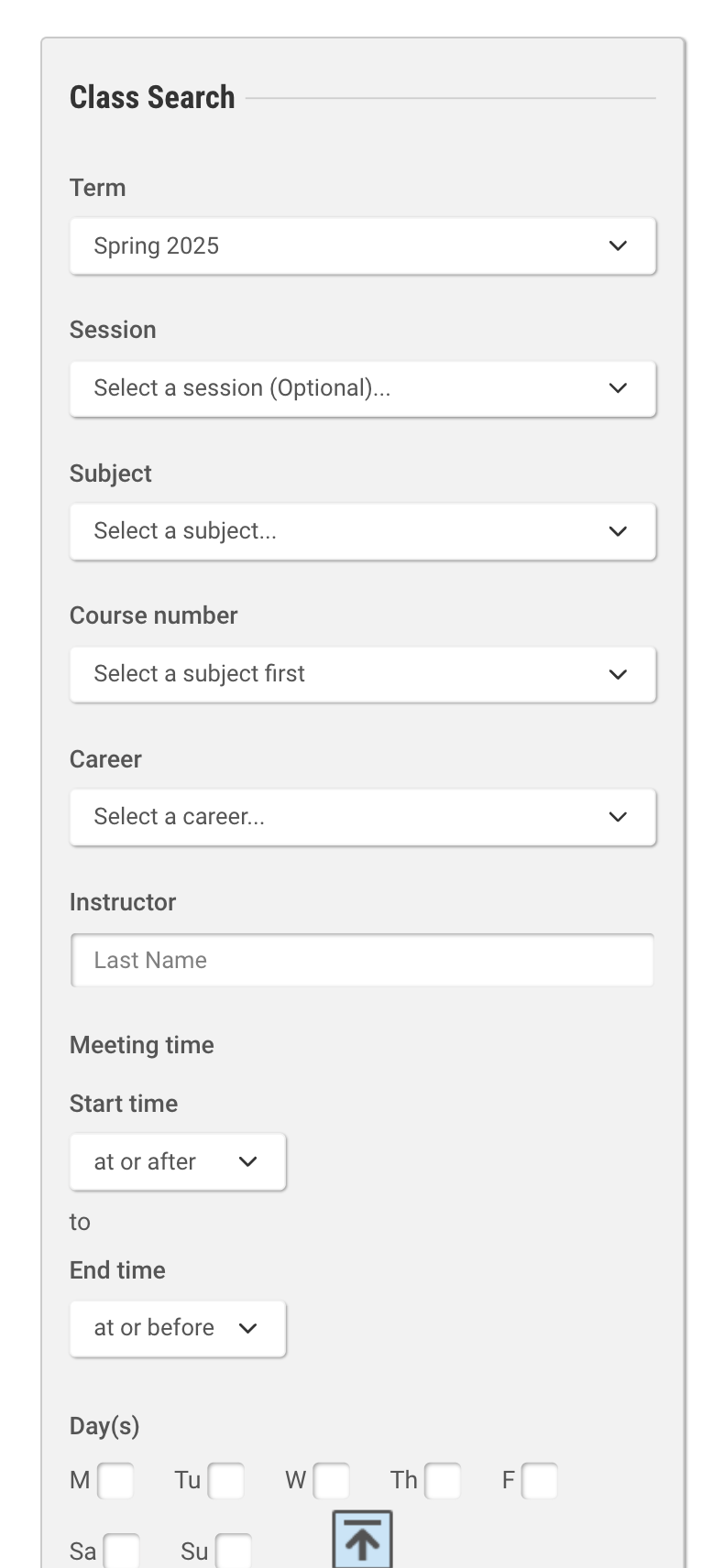The height and width of the screenshot is (1568, 724).
Task: Open the Subject dropdown
Action: coord(362,531)
